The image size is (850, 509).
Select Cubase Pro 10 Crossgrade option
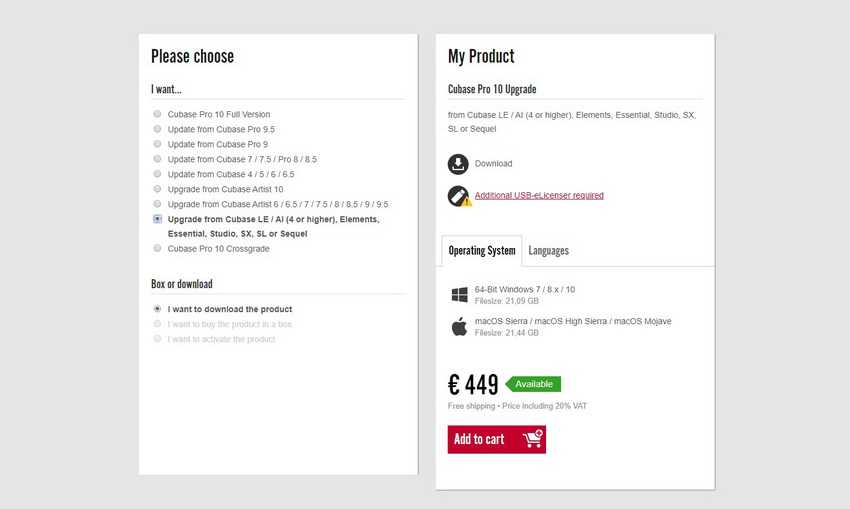(x=157, y=249)
